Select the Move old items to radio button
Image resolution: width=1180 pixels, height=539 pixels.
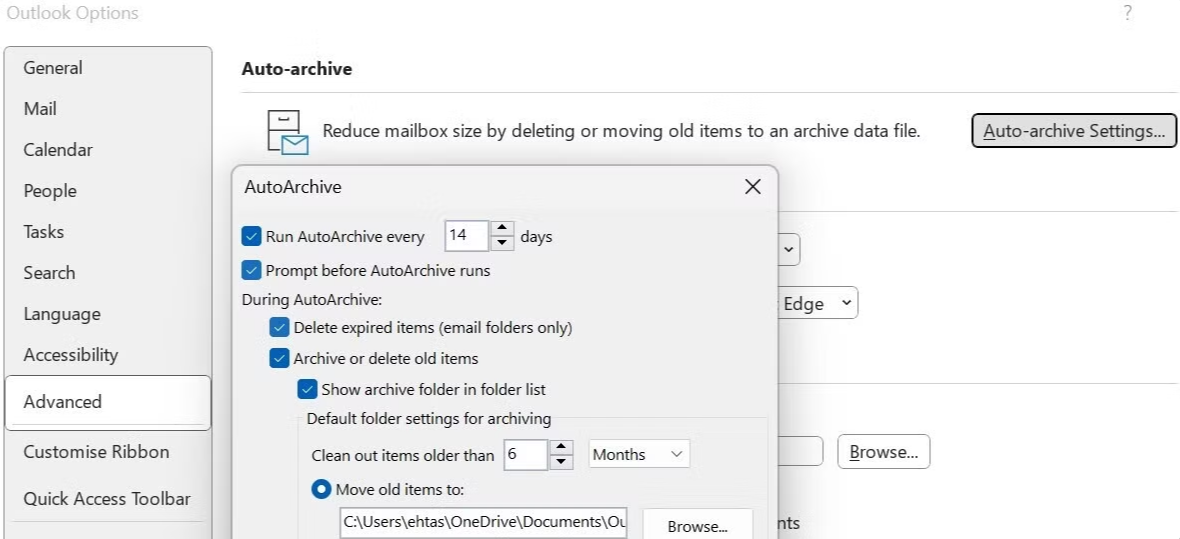pos(321,490)
